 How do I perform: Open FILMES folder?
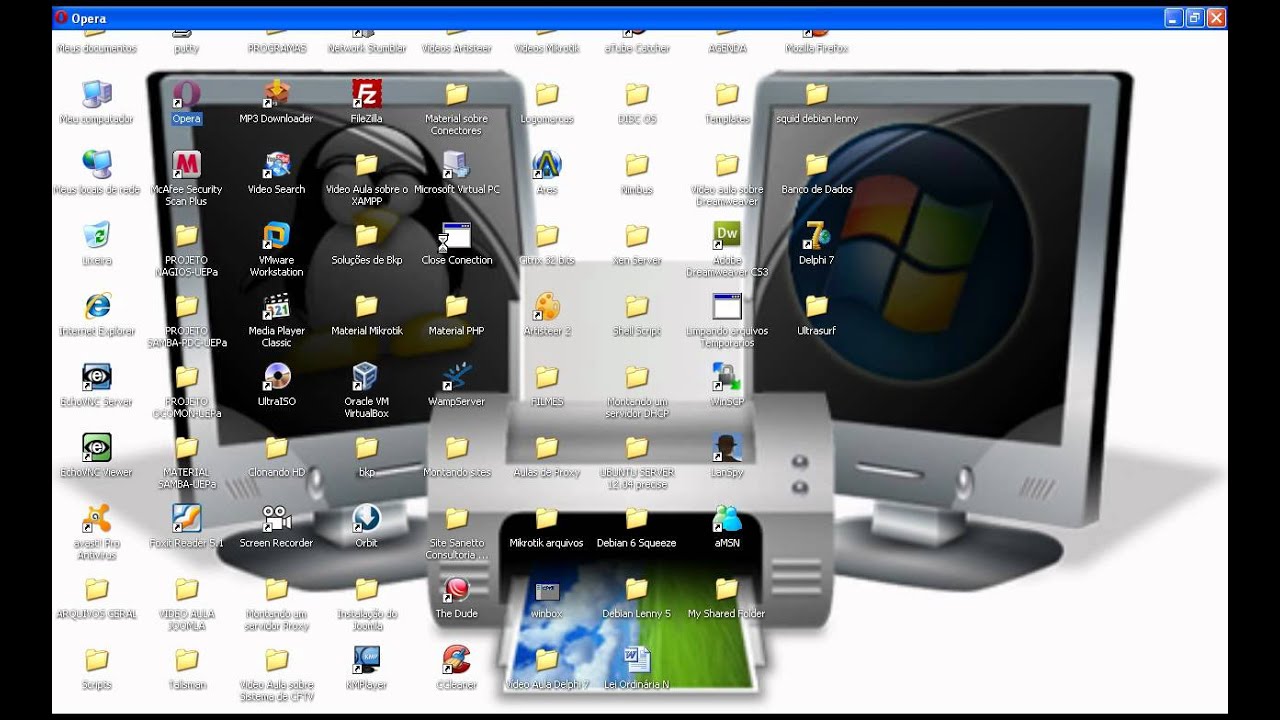(547, 378)
